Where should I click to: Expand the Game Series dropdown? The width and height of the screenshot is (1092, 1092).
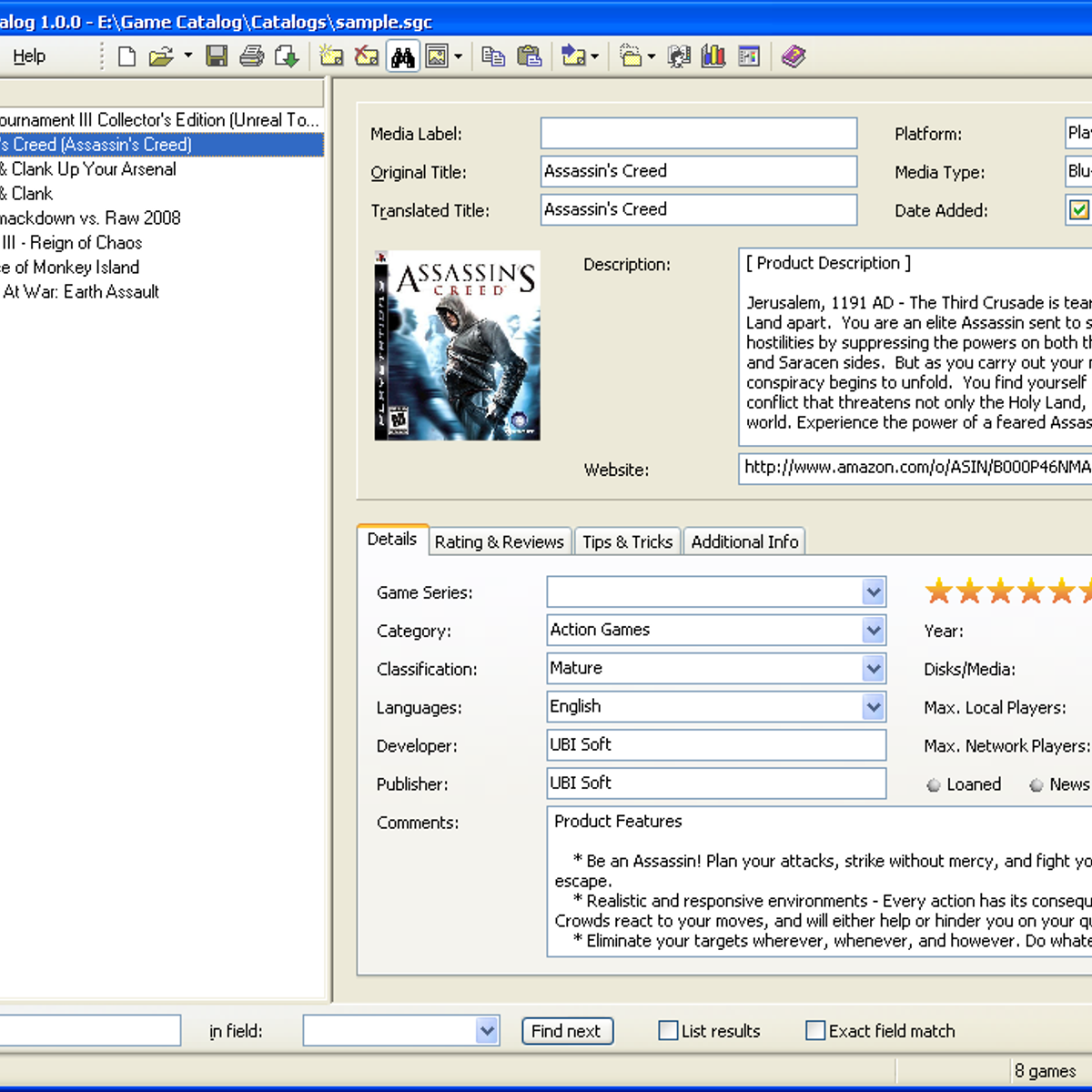[x=874, y=592]
